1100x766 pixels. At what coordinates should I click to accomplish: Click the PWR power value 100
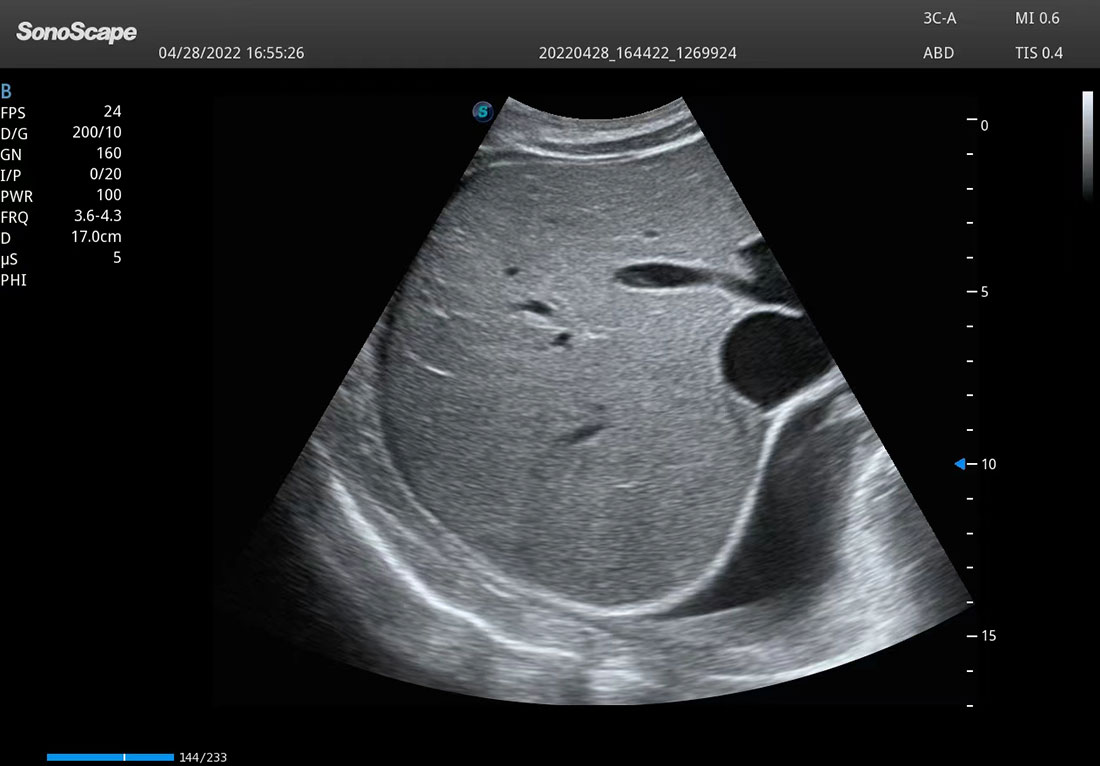109,195
